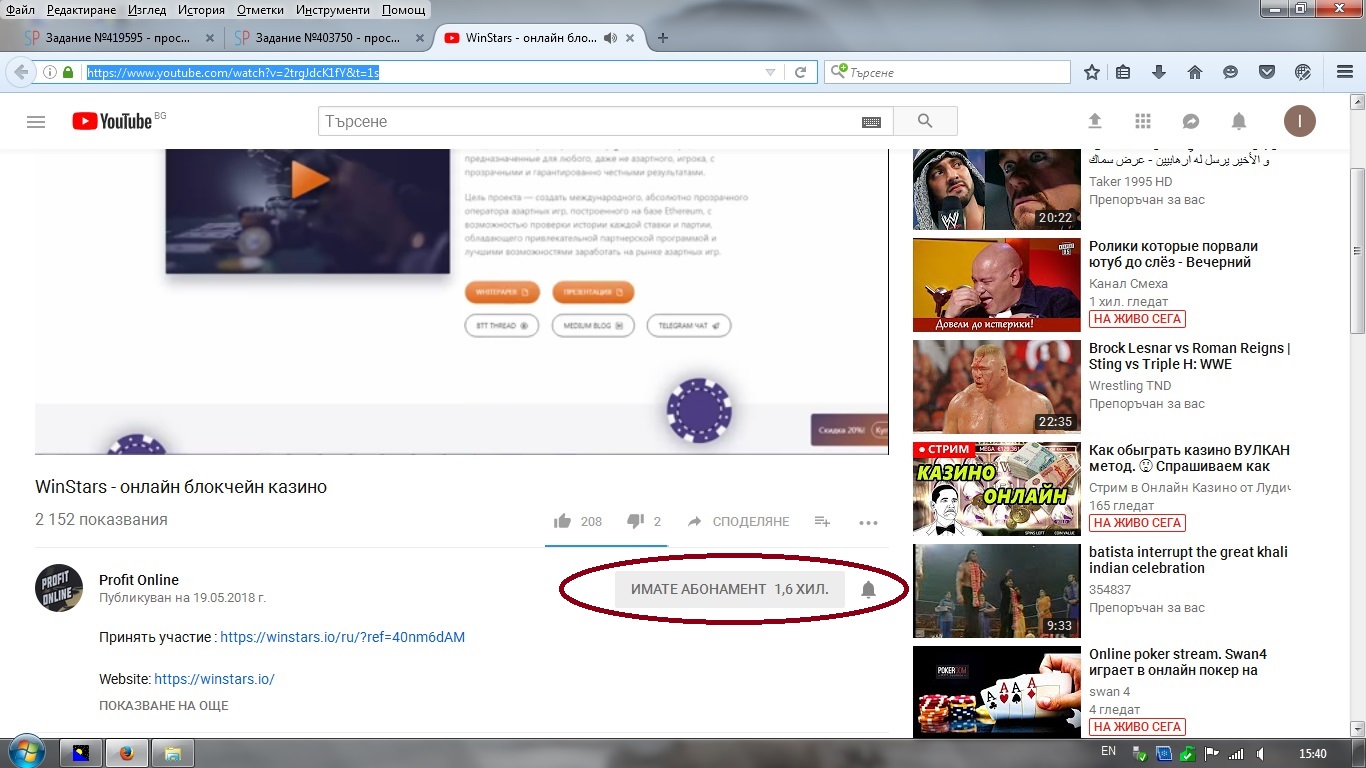Click the volume speaker tray icon
Image resolution: width=1366 pixels, height=768 pixels.
(x=1261, y=754)
